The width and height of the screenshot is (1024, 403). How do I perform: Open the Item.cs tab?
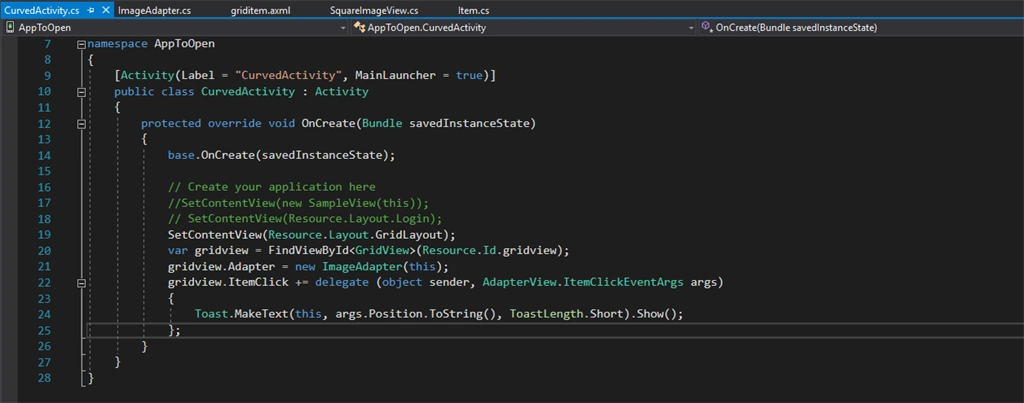pyautogui.click(x=473, y=11)
